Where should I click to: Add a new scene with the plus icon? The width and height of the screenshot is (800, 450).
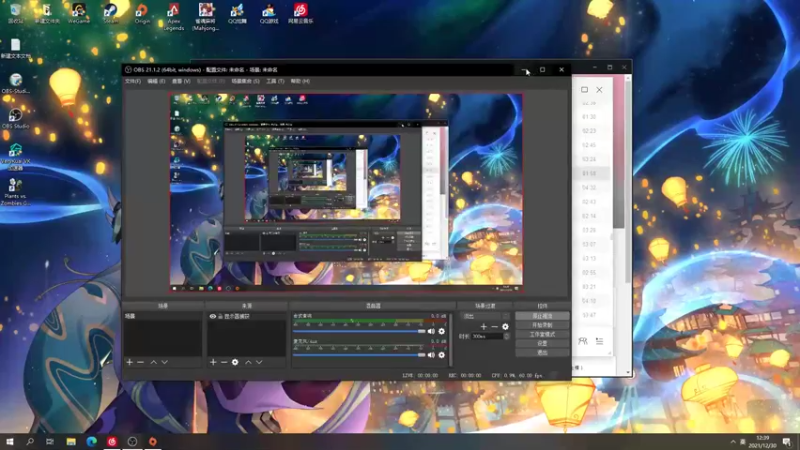coord(130,362)
